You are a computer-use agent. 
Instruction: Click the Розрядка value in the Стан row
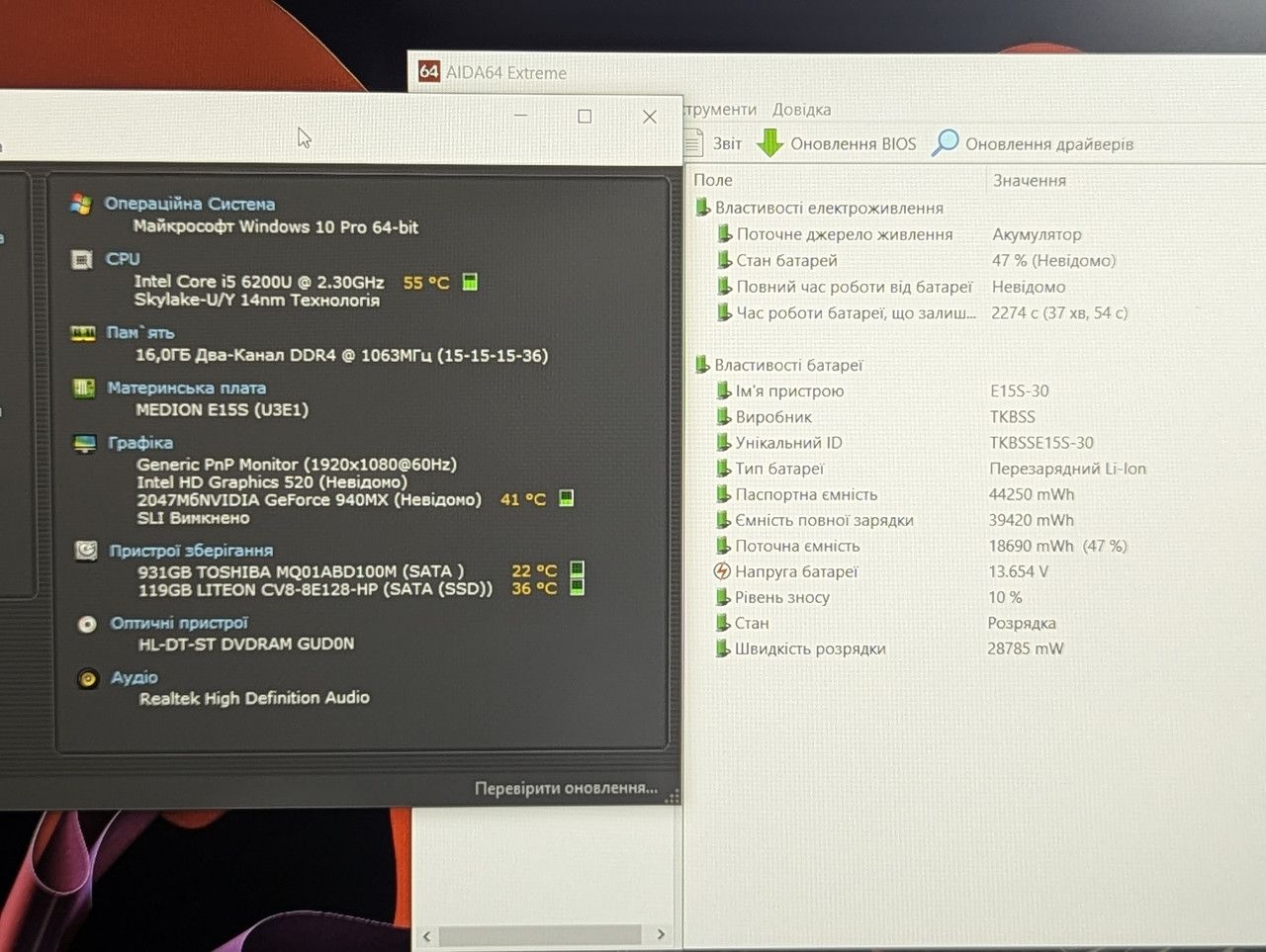pyautogui.click(x=1022, y=623)
